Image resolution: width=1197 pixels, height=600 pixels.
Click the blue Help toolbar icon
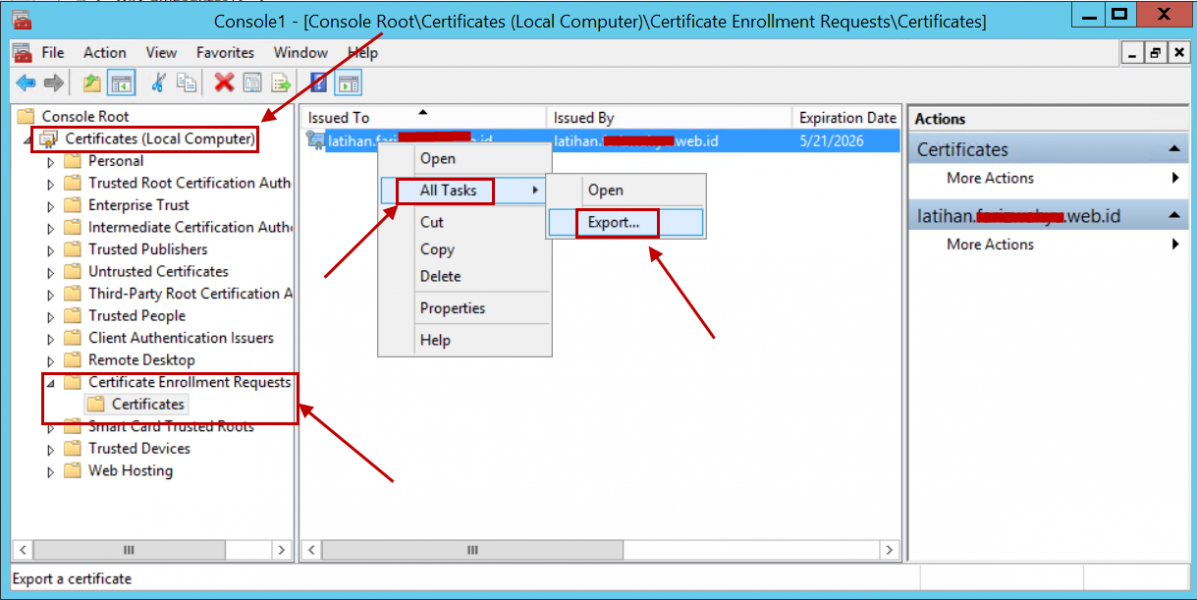319,83
